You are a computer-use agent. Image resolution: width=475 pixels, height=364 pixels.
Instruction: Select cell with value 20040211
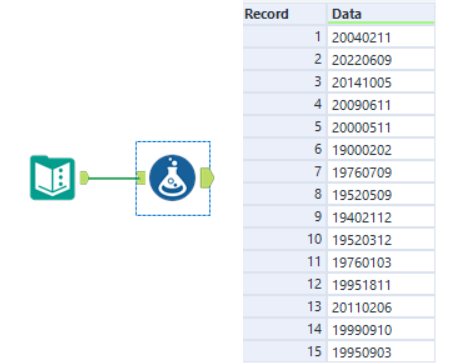pos(381,37)
